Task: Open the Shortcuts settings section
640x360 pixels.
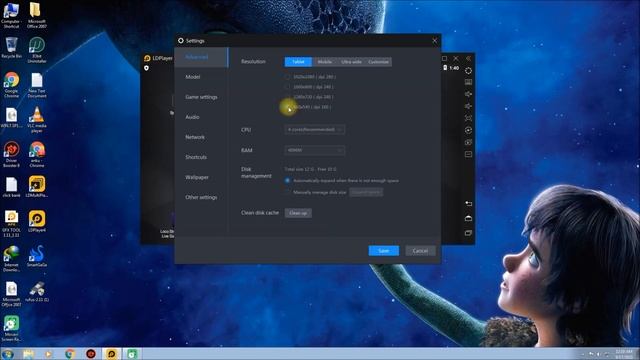Action: click(202, 157)
